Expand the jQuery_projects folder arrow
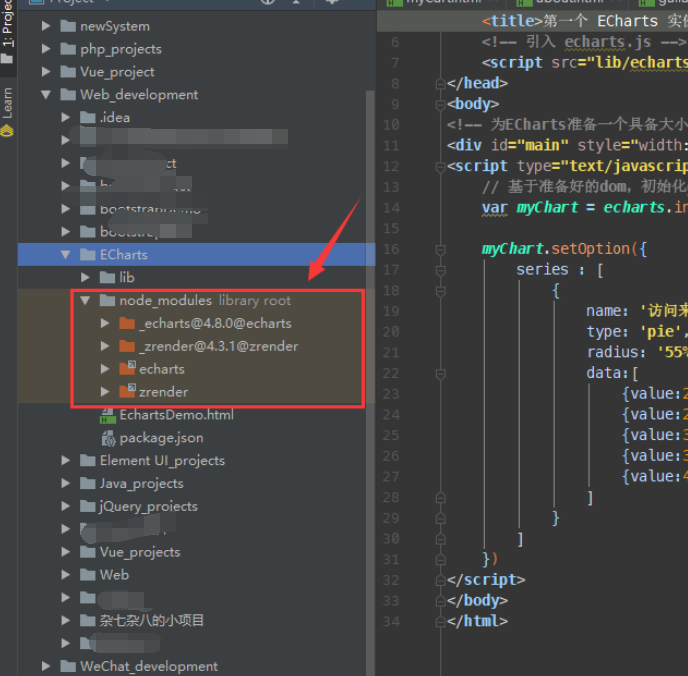The image size is (688, 676). 65,506
